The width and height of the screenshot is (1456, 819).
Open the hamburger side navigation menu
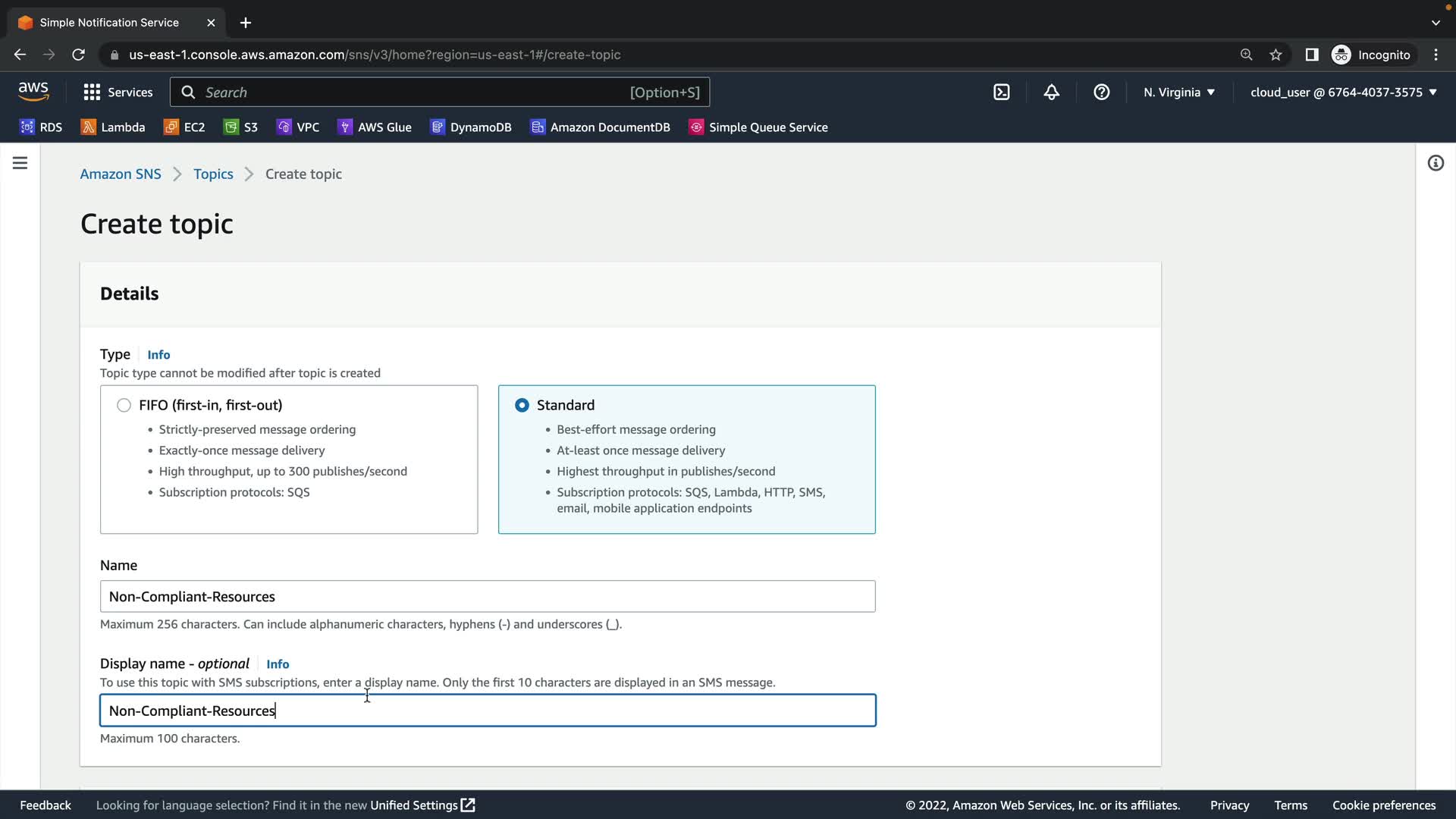20,163
